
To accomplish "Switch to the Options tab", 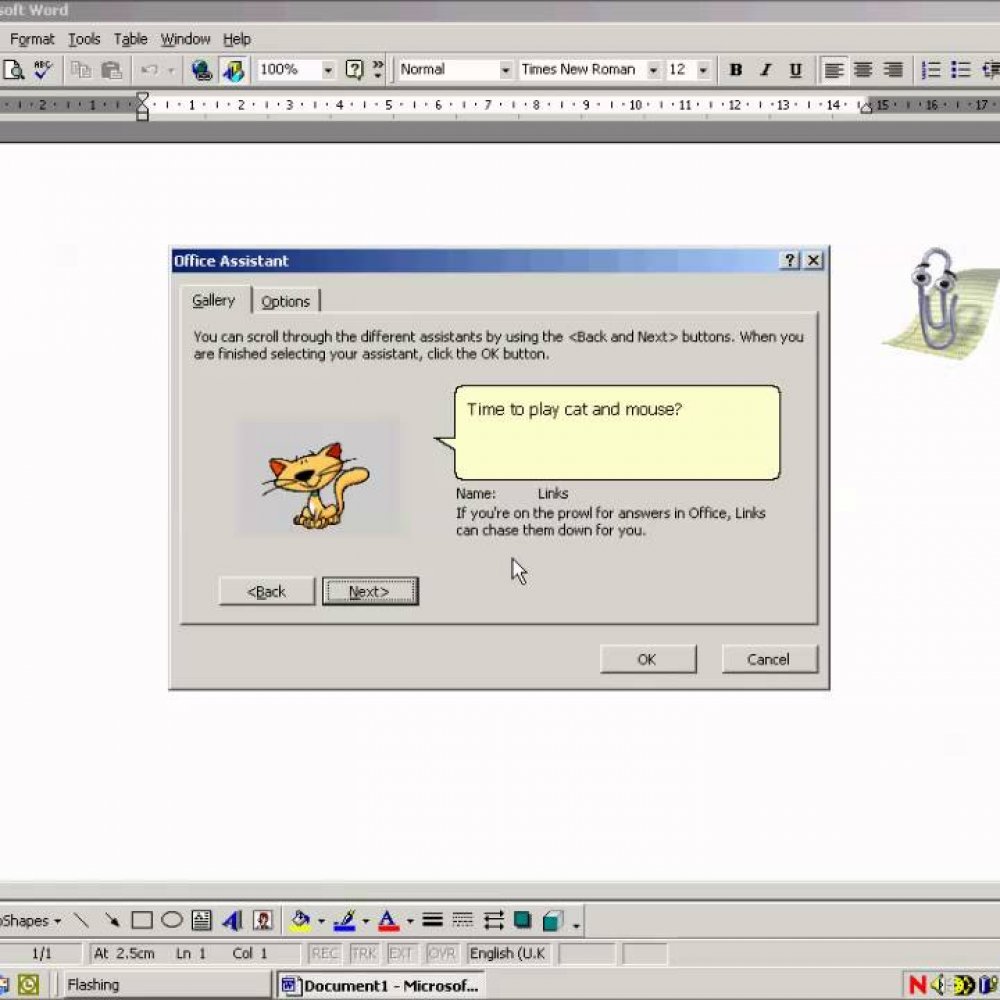I will (x=285, y=302).
